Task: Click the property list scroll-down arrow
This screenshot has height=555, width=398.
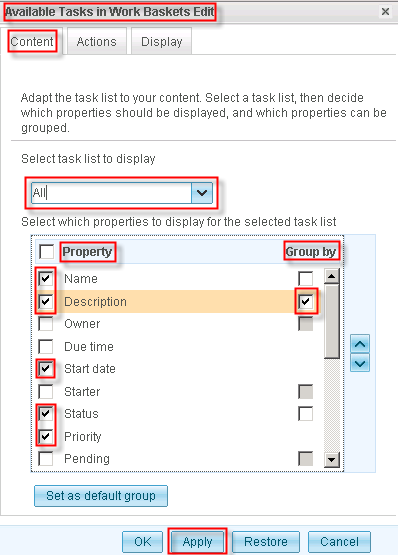Action: (332, 460)
